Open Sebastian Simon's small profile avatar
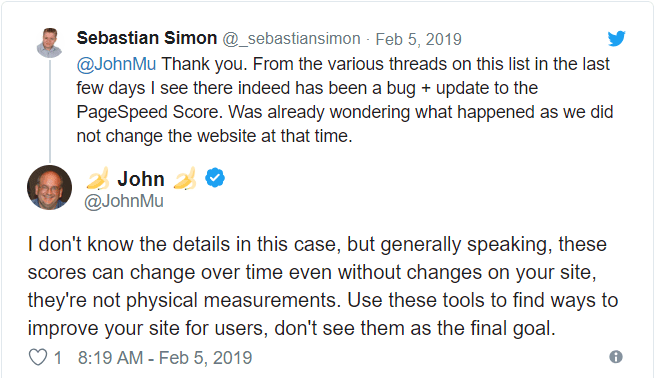 [x=49, y=43]
